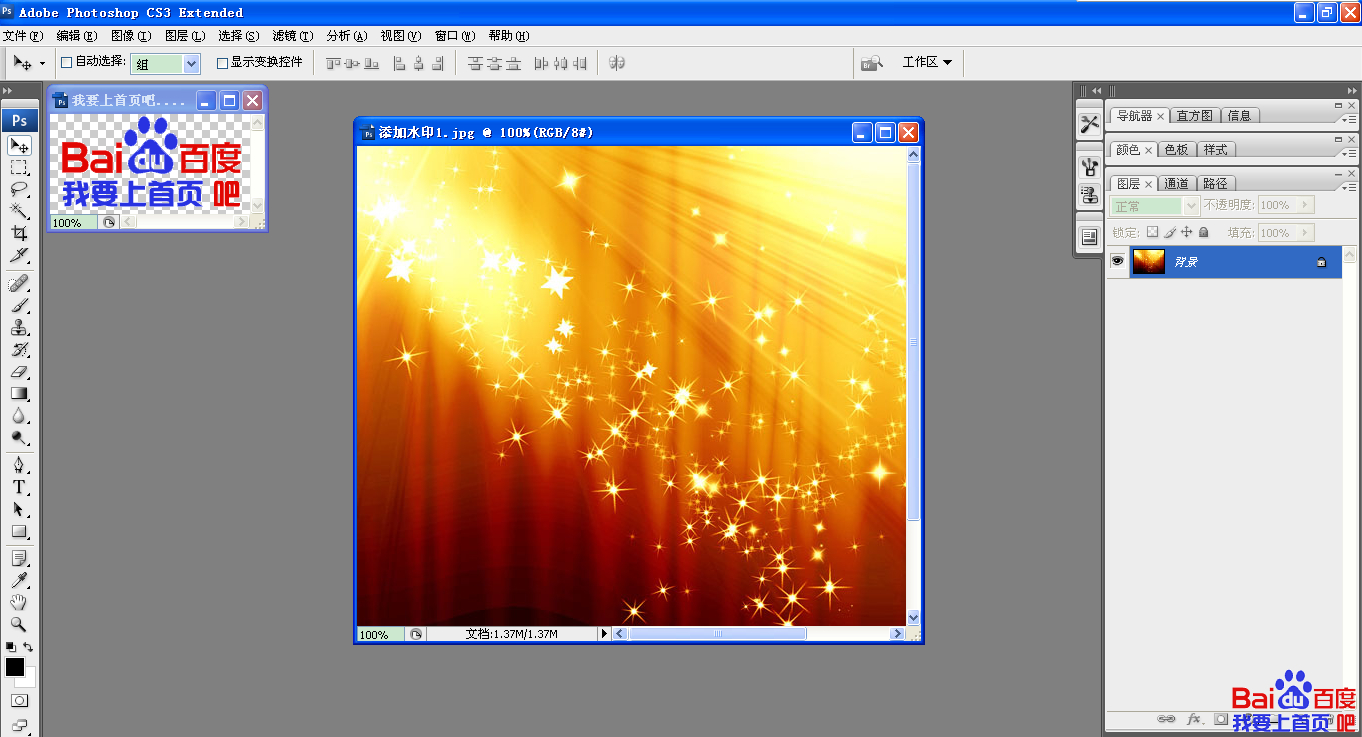Select the Move tool in the toolbox

19,146
